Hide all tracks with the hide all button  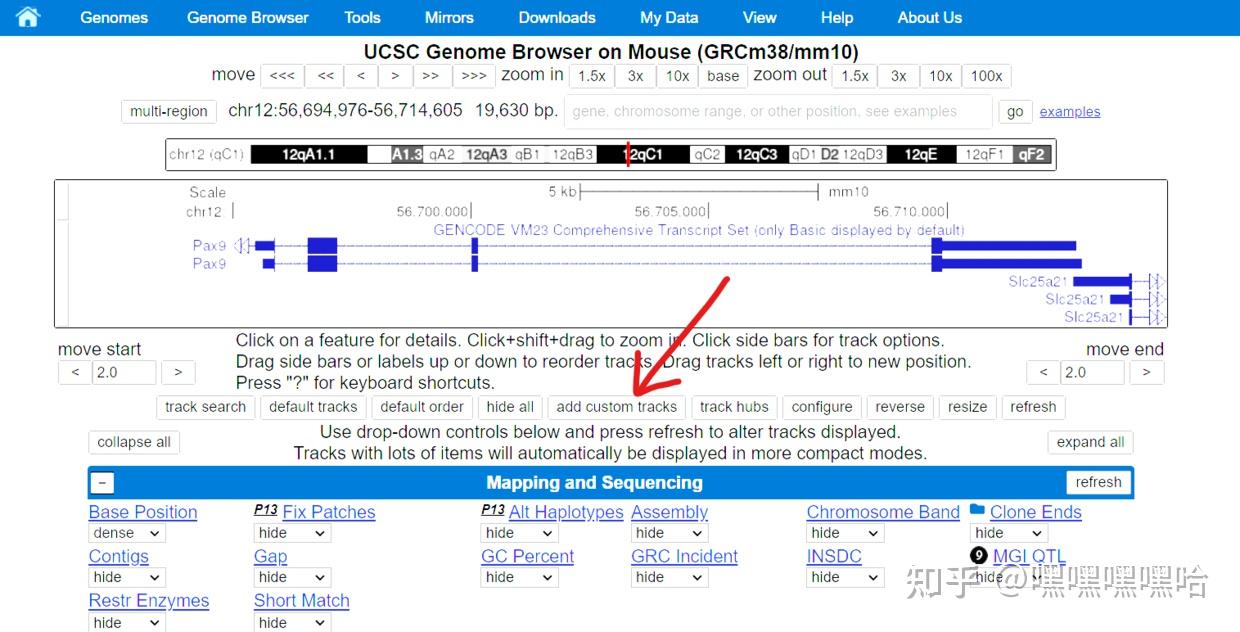coord(510,407)
